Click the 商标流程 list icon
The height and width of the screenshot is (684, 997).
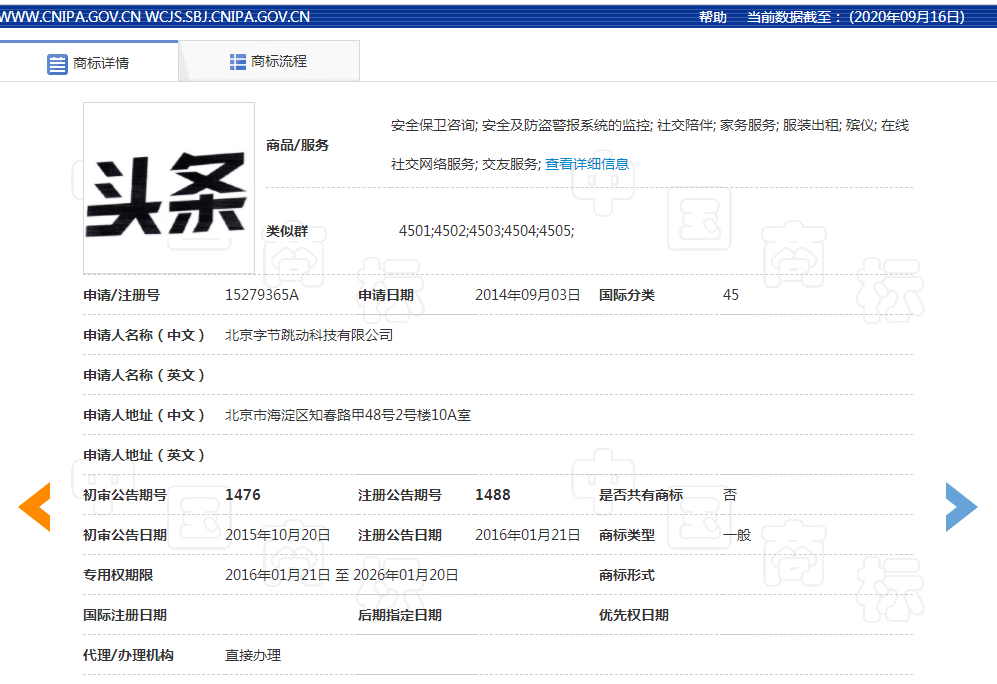coord(238,62)
